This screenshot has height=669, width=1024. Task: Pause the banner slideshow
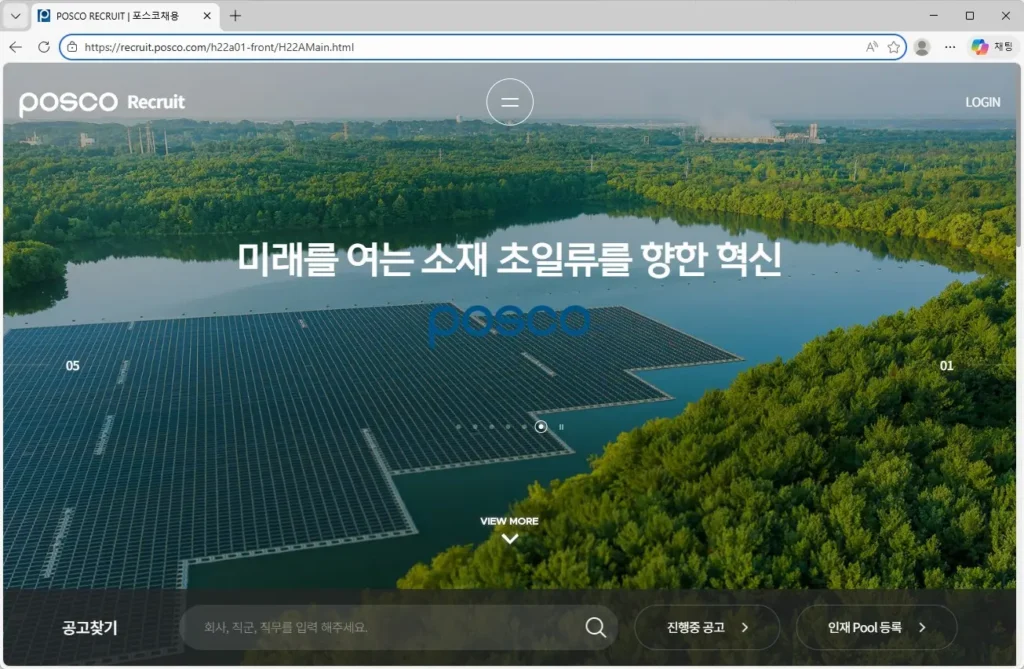561,426
